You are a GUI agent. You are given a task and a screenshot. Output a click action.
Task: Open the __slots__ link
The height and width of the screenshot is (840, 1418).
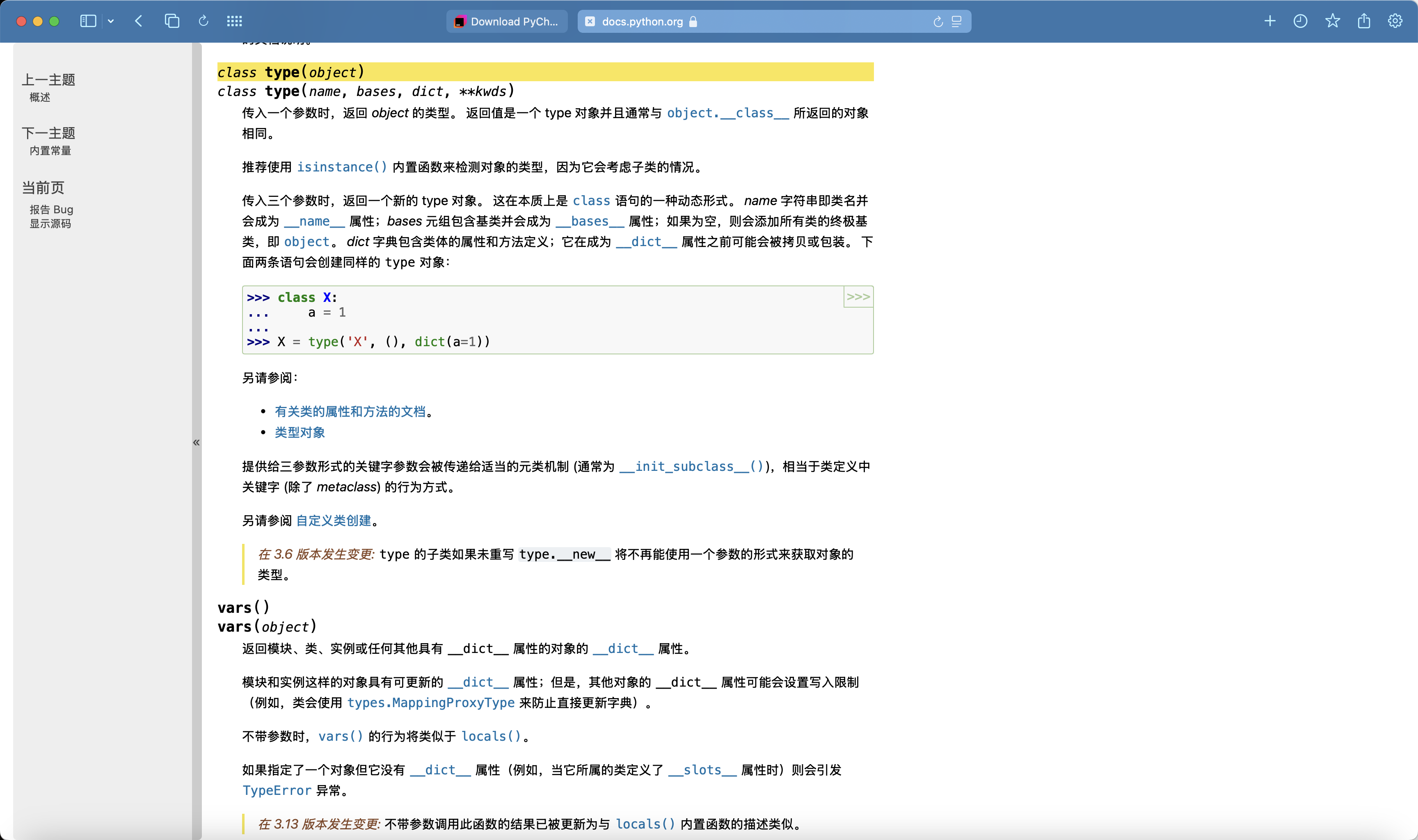pos(702,770)
